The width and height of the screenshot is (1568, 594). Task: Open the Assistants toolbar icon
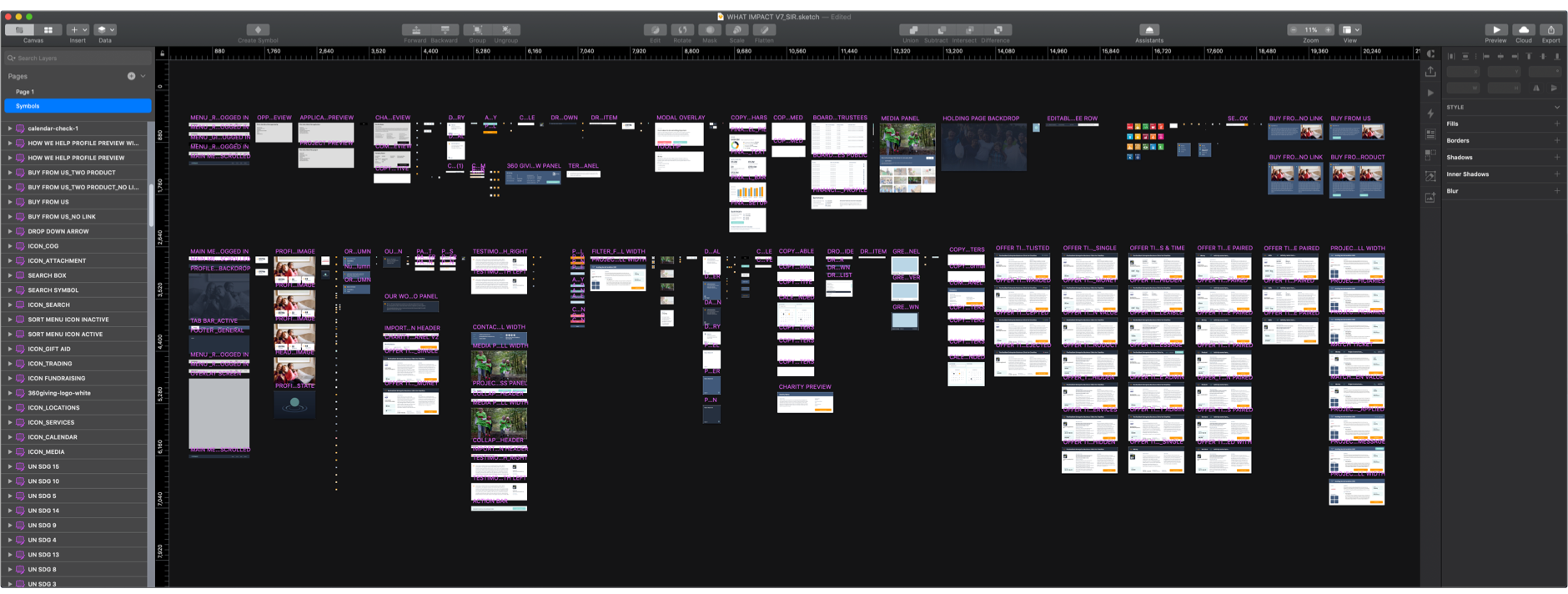tap(1149, 30)
